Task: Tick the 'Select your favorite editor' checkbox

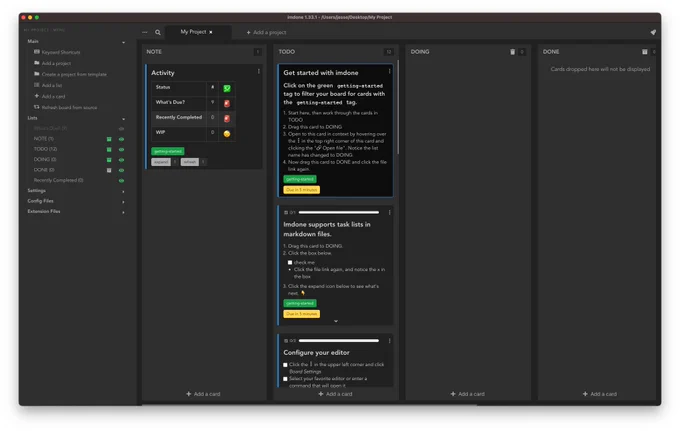Action: pos(285,379)
